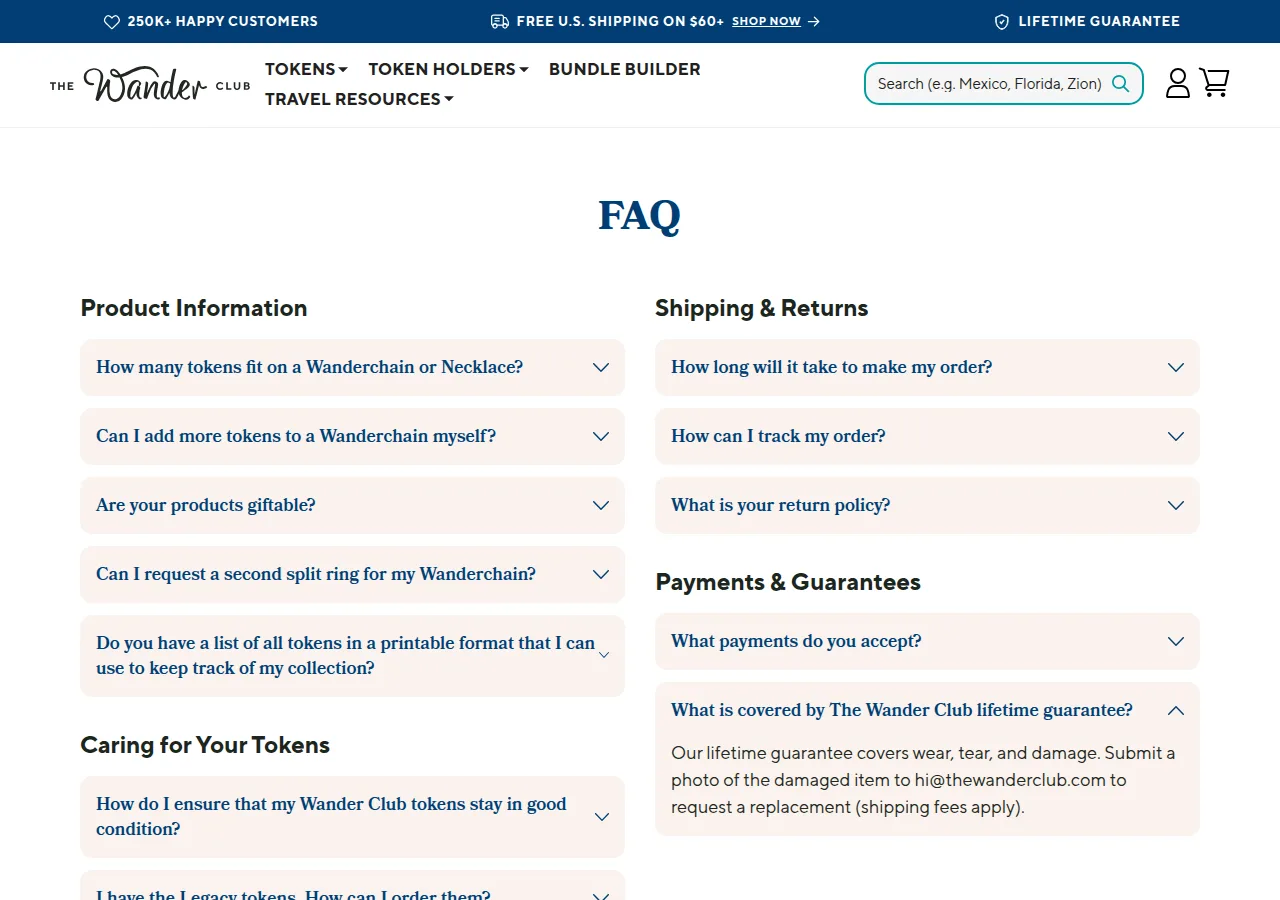Expand 'Can I add more tokens' question

coord(352,436)
